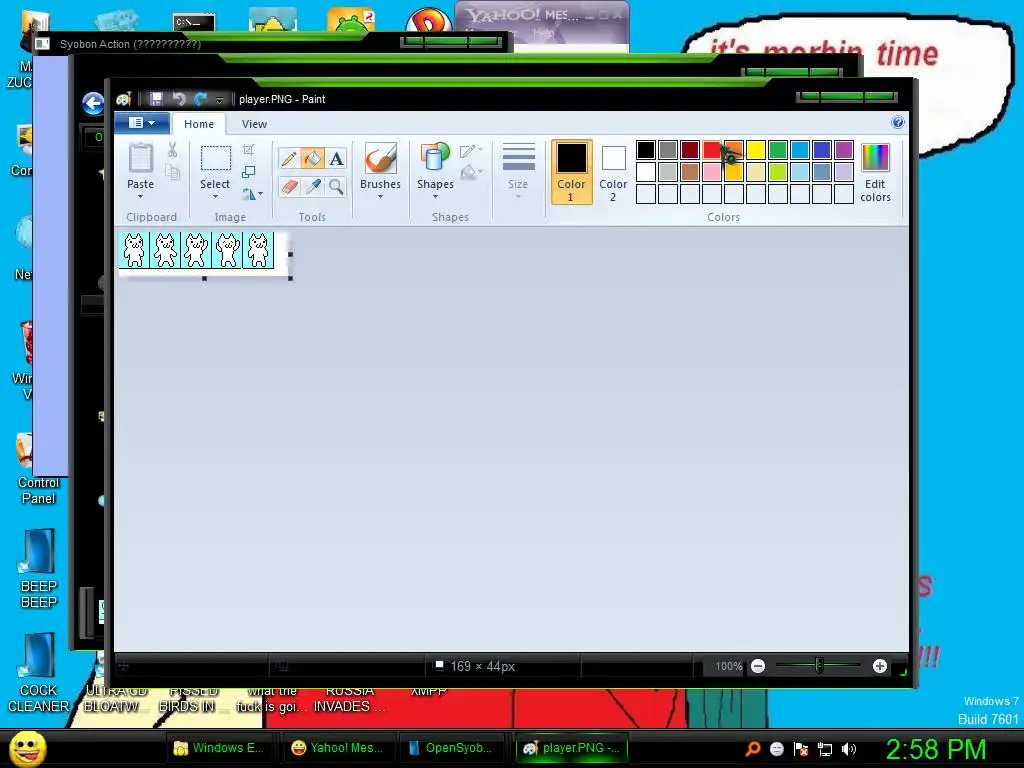Open the shape Fill dropdown
This screenshot has width=1024, height=768.
[471, 172]
